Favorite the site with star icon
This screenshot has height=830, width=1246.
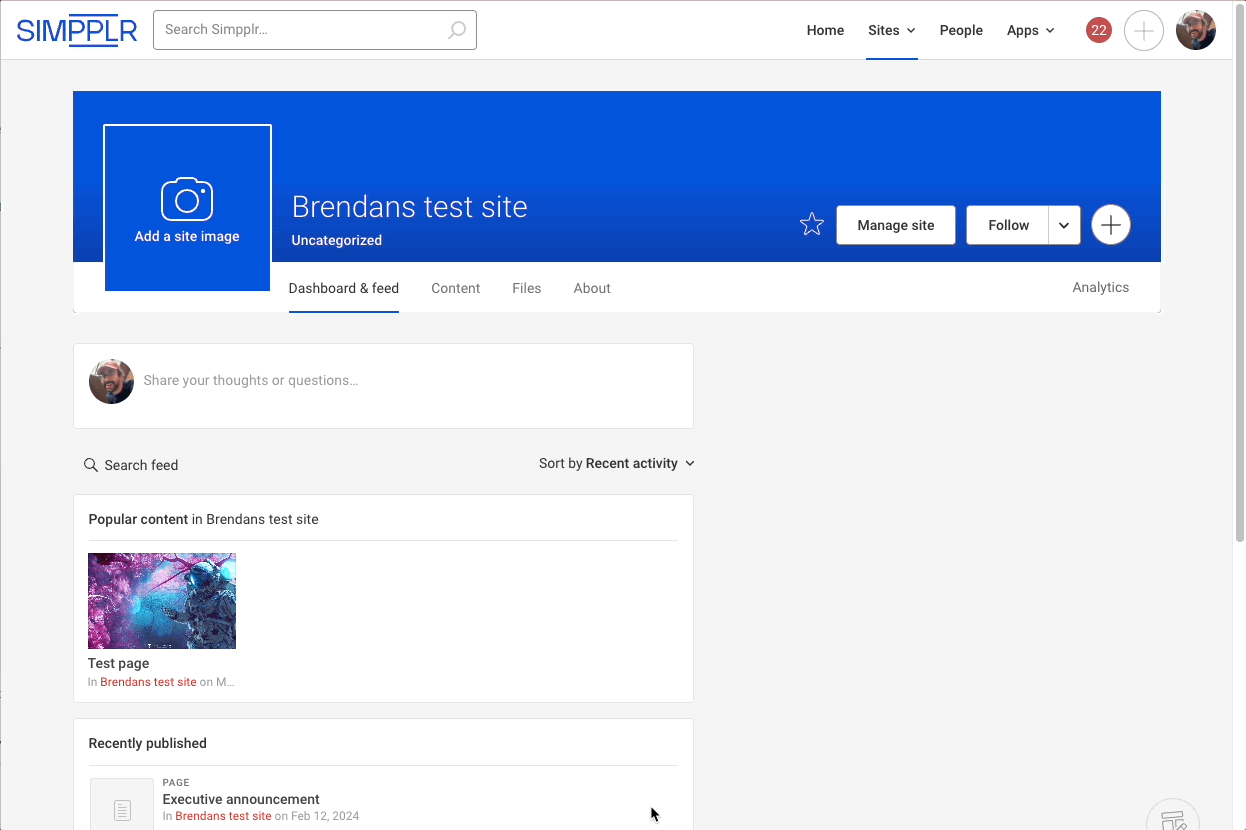[x=811, y=225]
